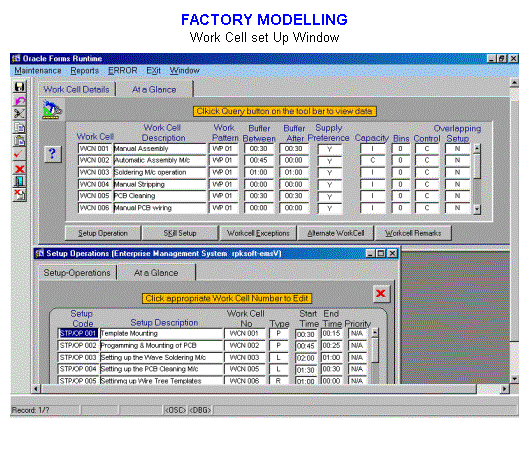Click Start Time 02:00 for STP/OP 003
Image resolution: width=530 pixels, height=449 pixels.
[x=306, y=358]
